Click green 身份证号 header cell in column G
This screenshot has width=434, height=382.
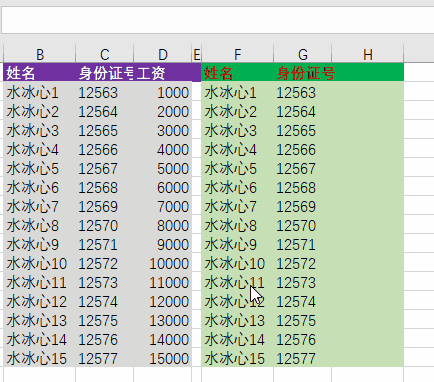click(303, 72)
